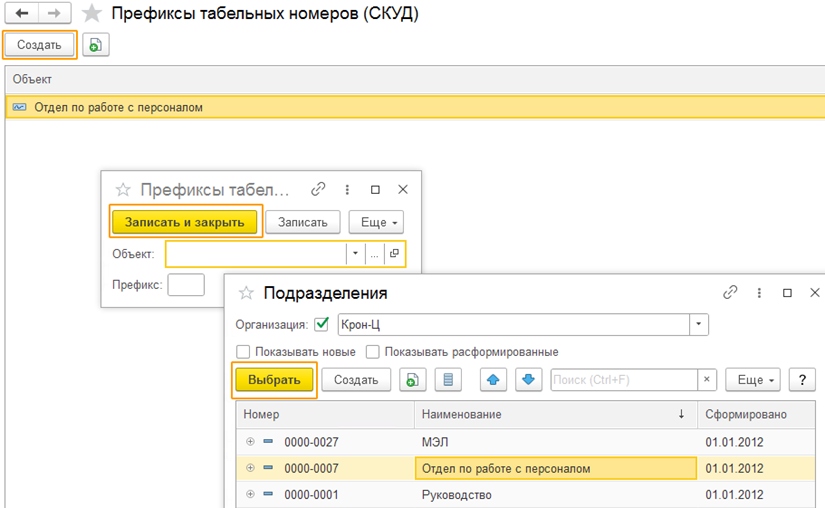Expand the МЭЛ tree row

[x=249, y=441]
